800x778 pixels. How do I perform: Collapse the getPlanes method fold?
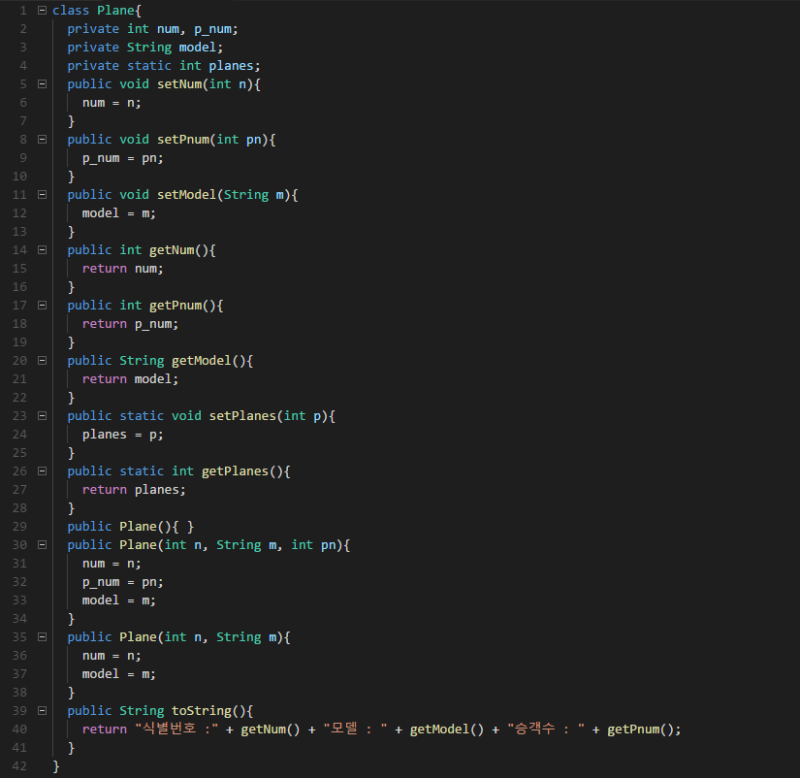tap(40, 470)
